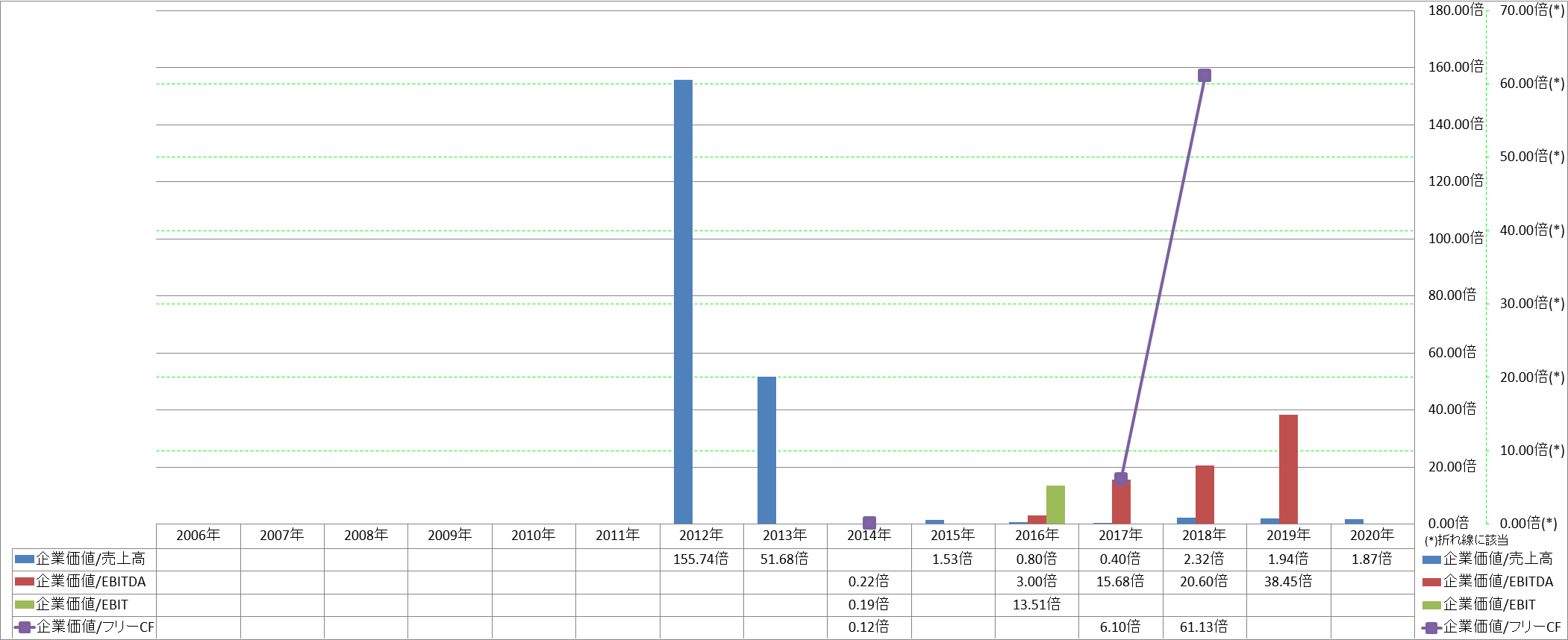Click the 企業価値/EBIT row header in the data table
The image size is (1568, 640).
pos(82,604)
